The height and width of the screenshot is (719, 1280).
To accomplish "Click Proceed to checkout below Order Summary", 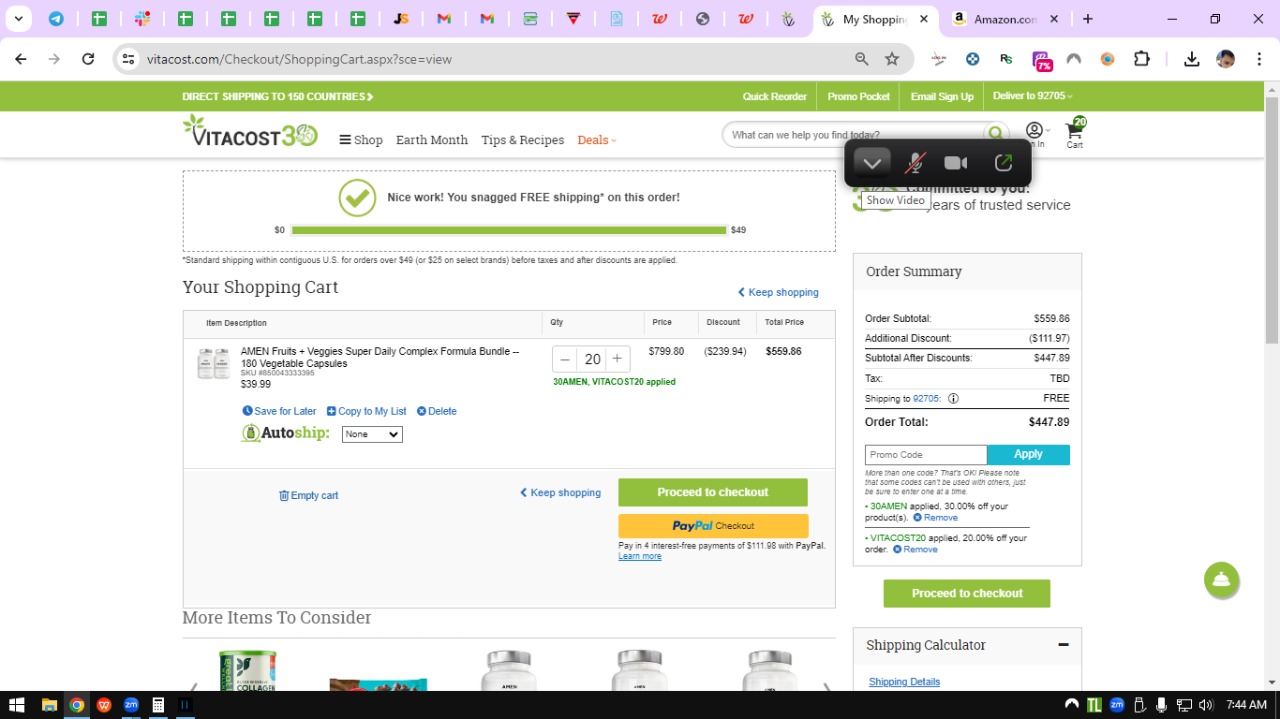I will [967, 593].
